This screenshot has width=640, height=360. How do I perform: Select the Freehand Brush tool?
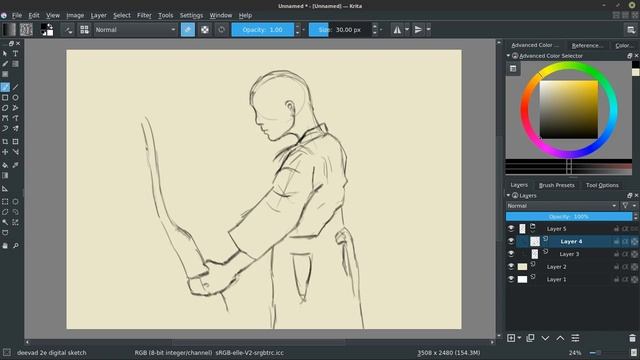pos(5,87)
